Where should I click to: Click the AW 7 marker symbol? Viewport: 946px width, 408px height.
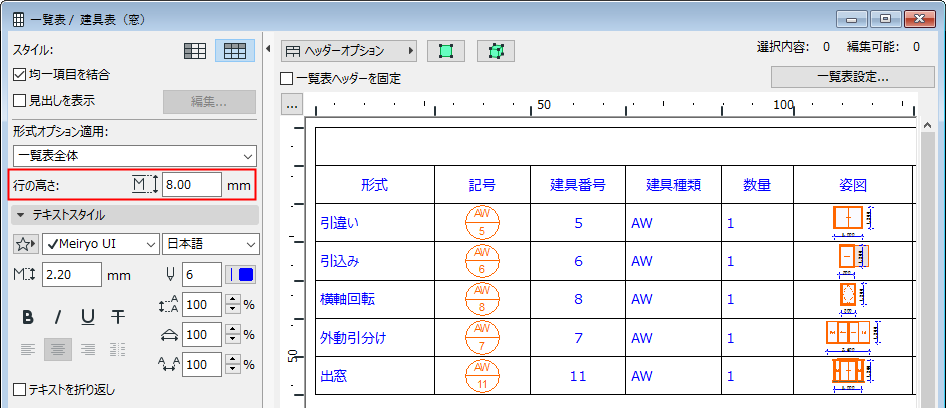(x=483, y=337)
